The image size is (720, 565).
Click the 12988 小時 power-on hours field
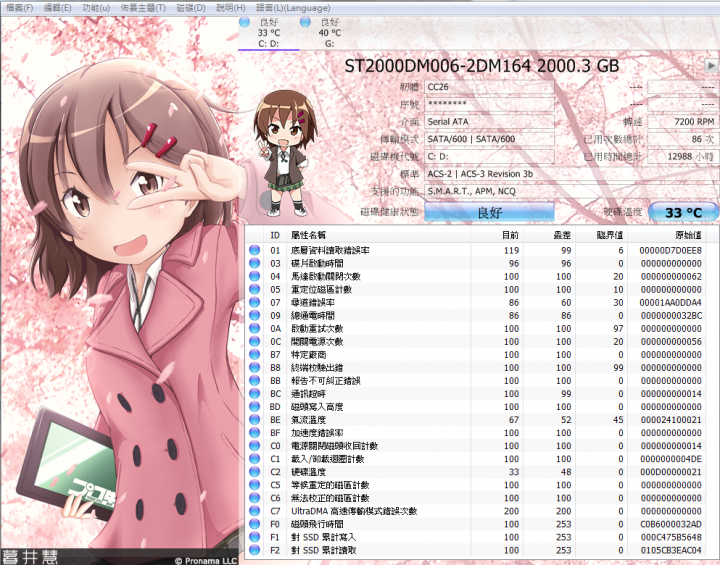point(683,157)
